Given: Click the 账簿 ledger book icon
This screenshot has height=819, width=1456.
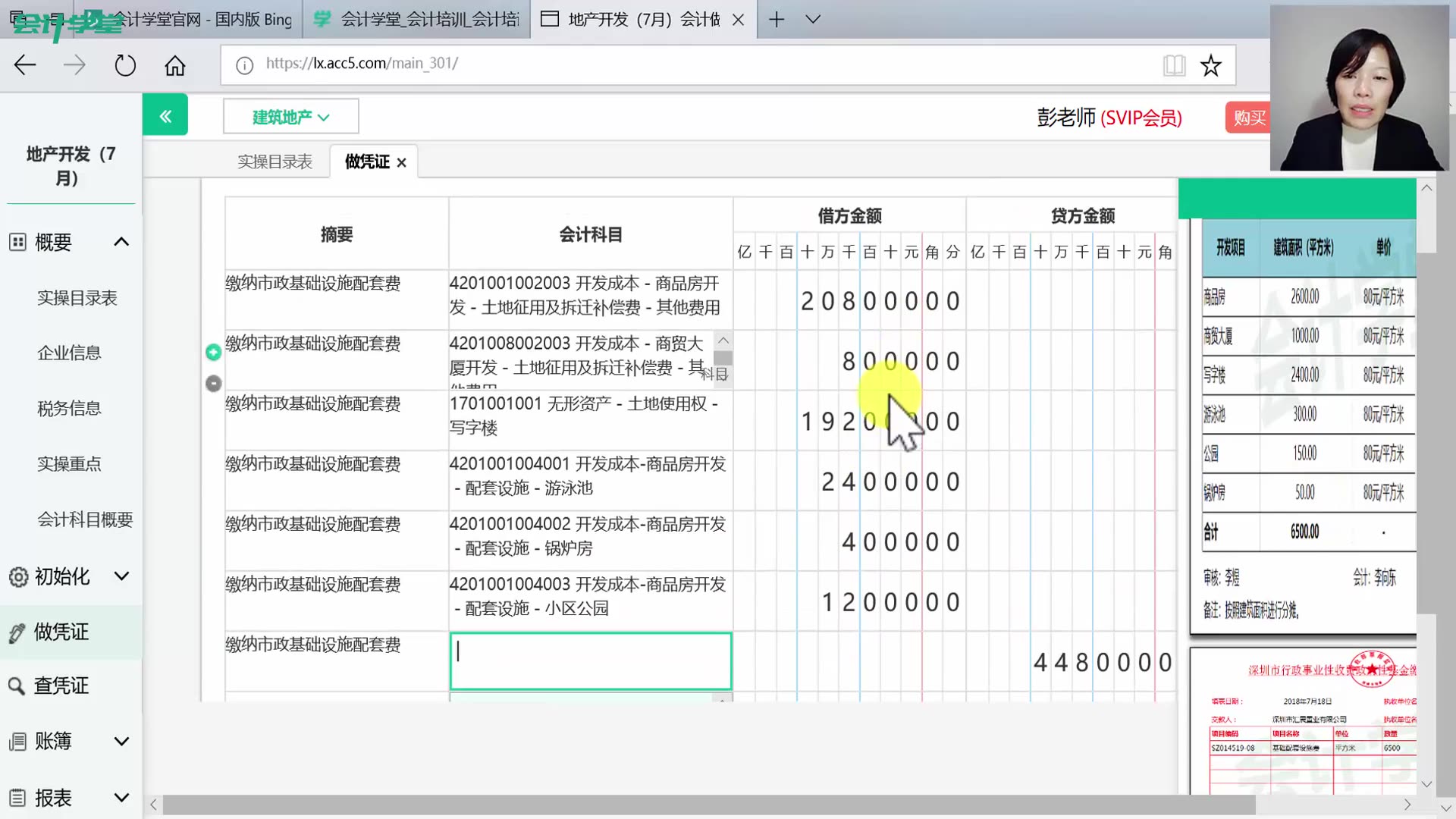Looking at the screenshot, I should [x=17, y=741].
